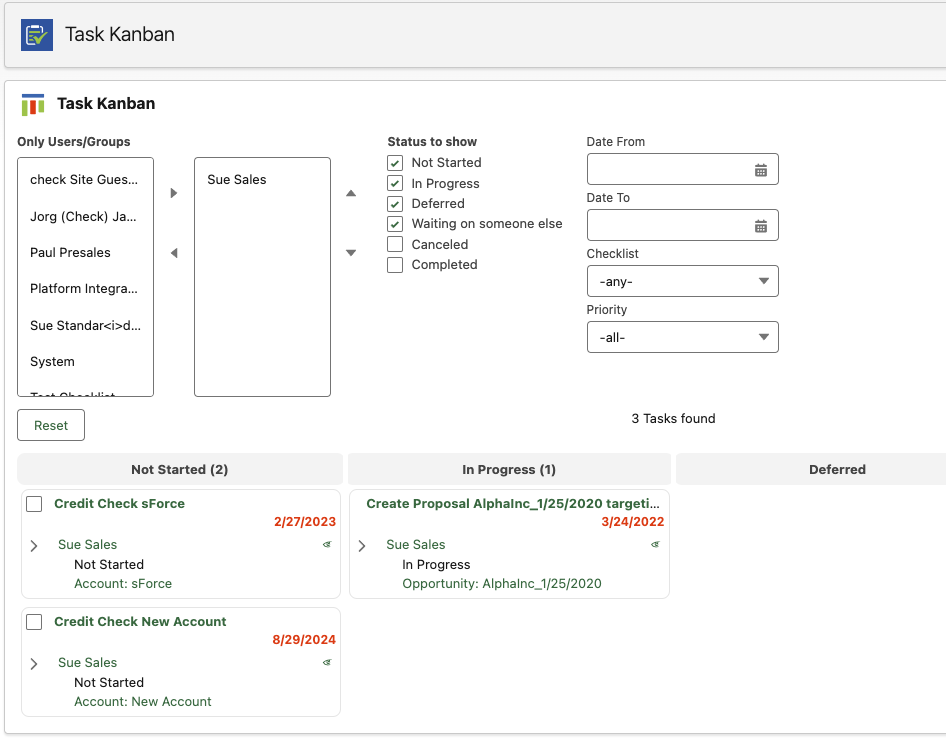The height and width of the screenshot is (740, 946).
Task: Open the Account: New Account link
Action: (x=143, y=702)
